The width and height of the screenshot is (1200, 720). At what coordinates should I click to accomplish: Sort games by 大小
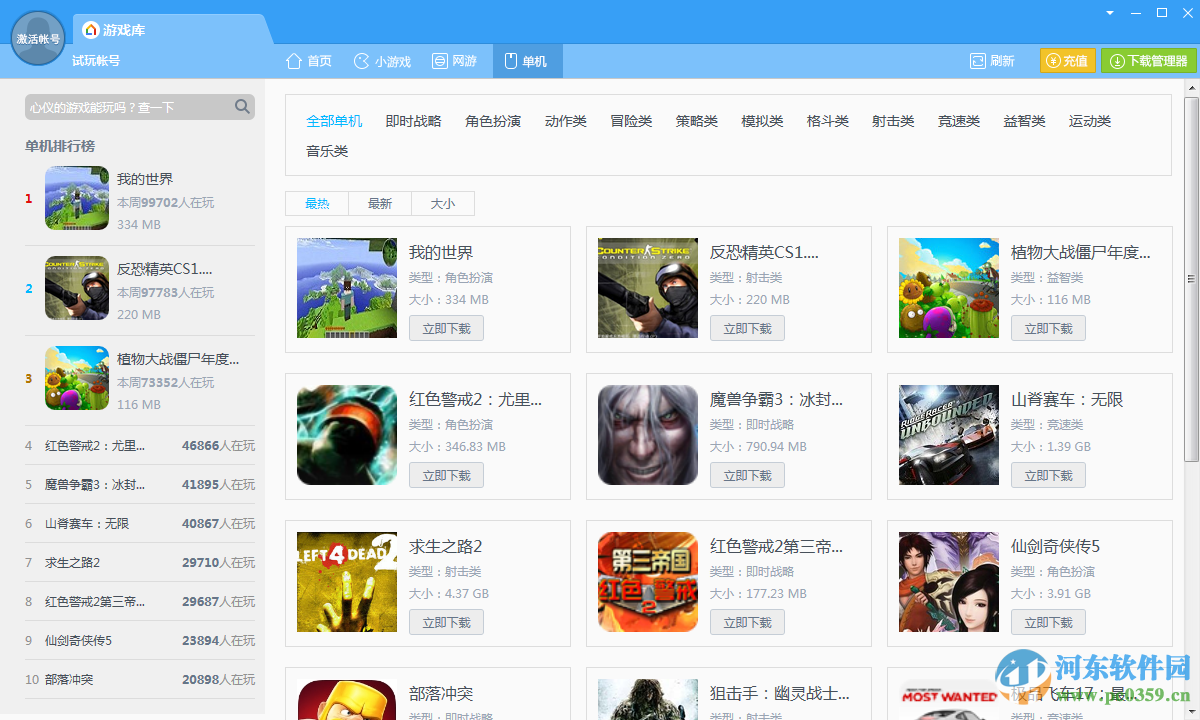pyautogui.click(x=443, y=204)
